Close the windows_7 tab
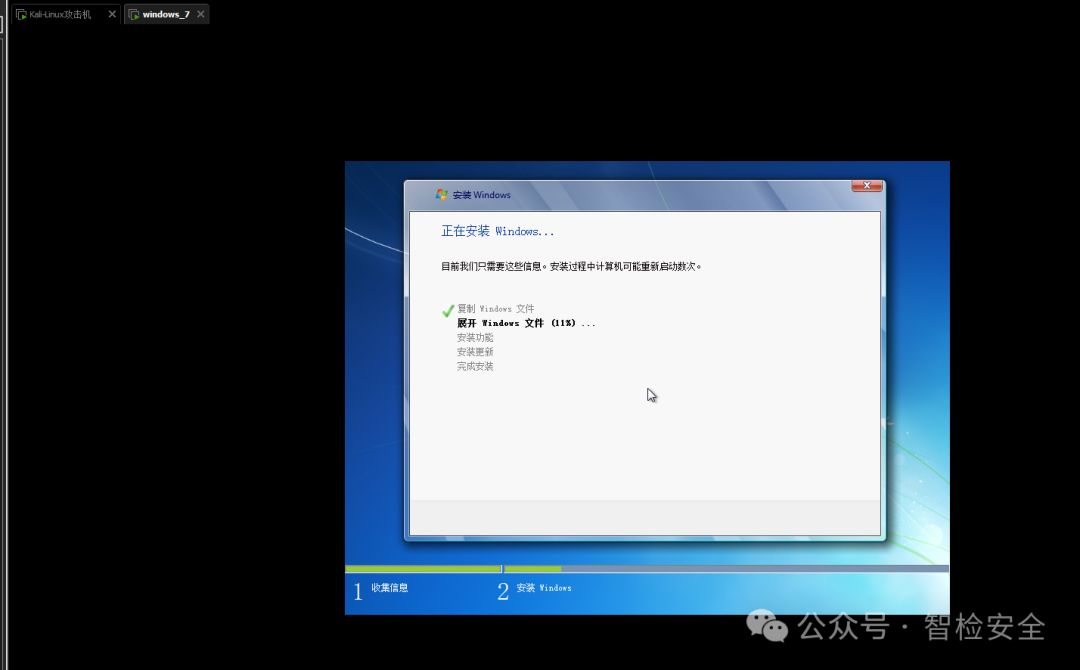The image size is (1080, 670). [x=200, y=14]
